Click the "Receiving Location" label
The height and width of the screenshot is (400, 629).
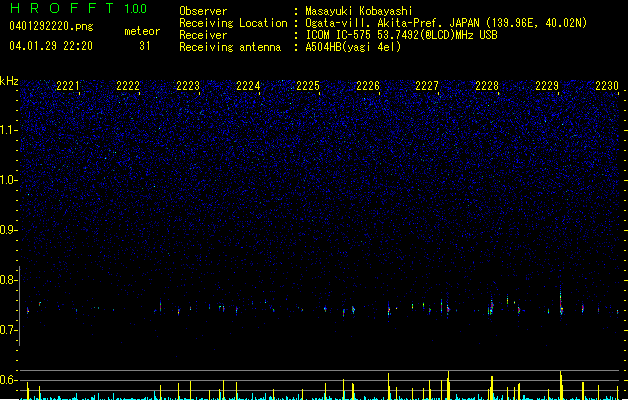coord(233,23)
